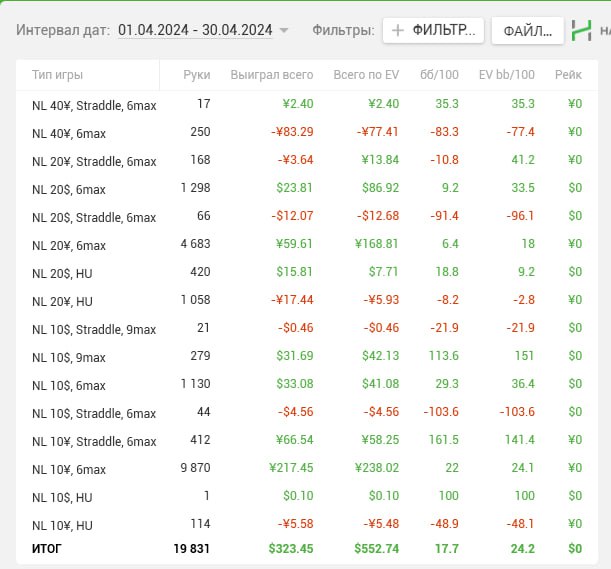This screenshot has width=611, height=569.
Task: Click total EV bb/100 value 24.2
Action: click(x=523, y=549)
